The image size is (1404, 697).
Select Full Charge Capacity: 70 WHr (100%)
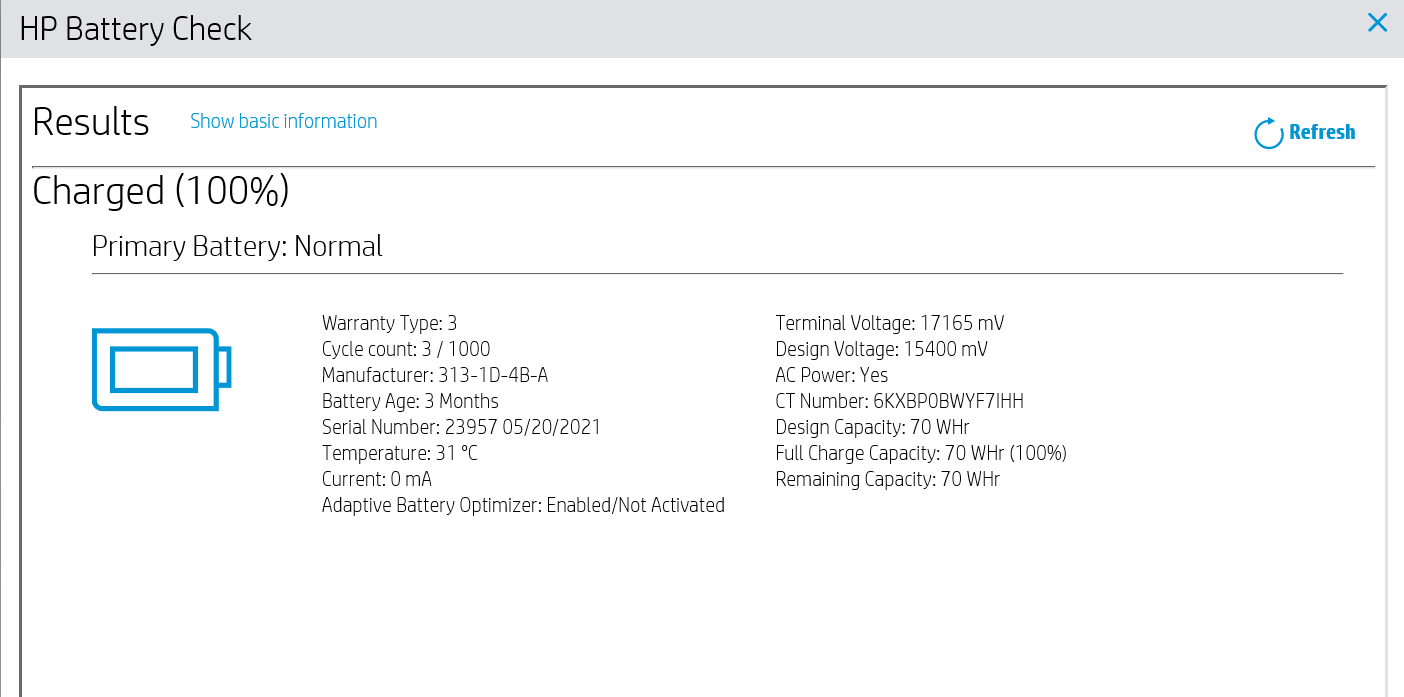921,453
